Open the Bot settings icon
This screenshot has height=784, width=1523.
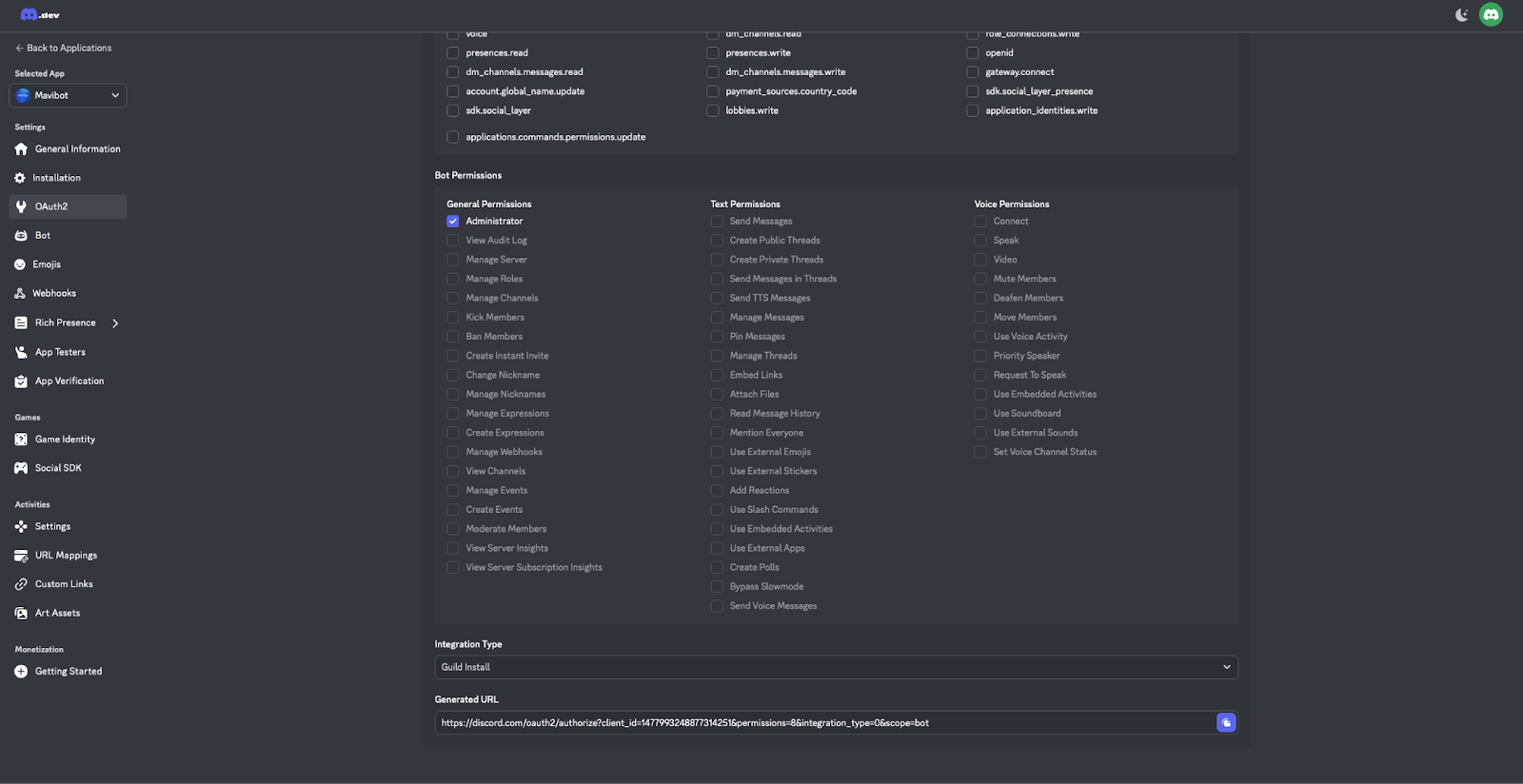[x=21, y=236]
